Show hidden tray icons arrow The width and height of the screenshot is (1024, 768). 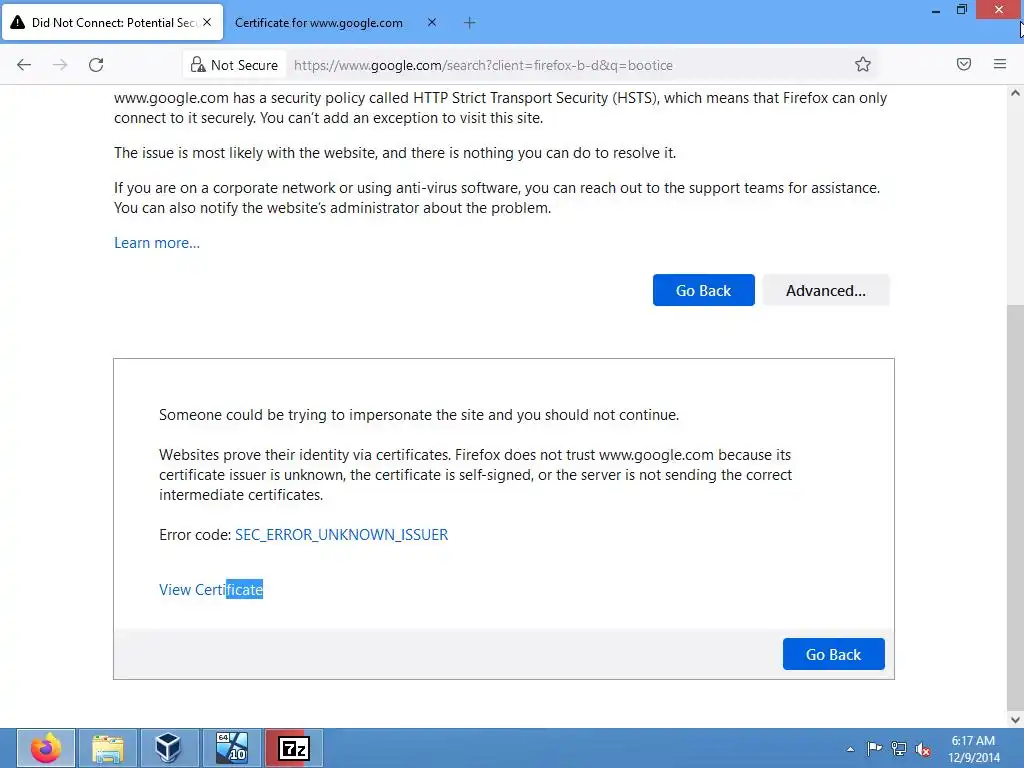(x=850, y=749)
